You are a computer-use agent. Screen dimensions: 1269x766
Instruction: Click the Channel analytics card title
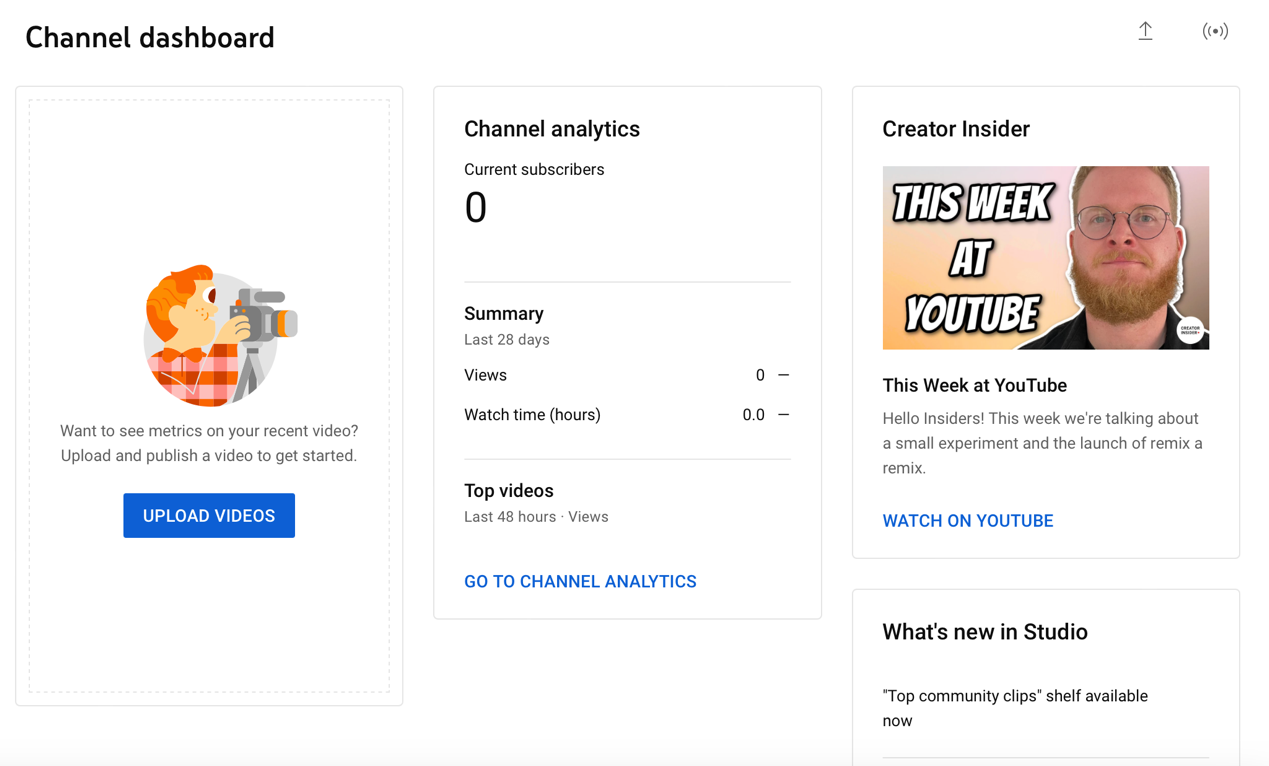[x=552, y=129]
